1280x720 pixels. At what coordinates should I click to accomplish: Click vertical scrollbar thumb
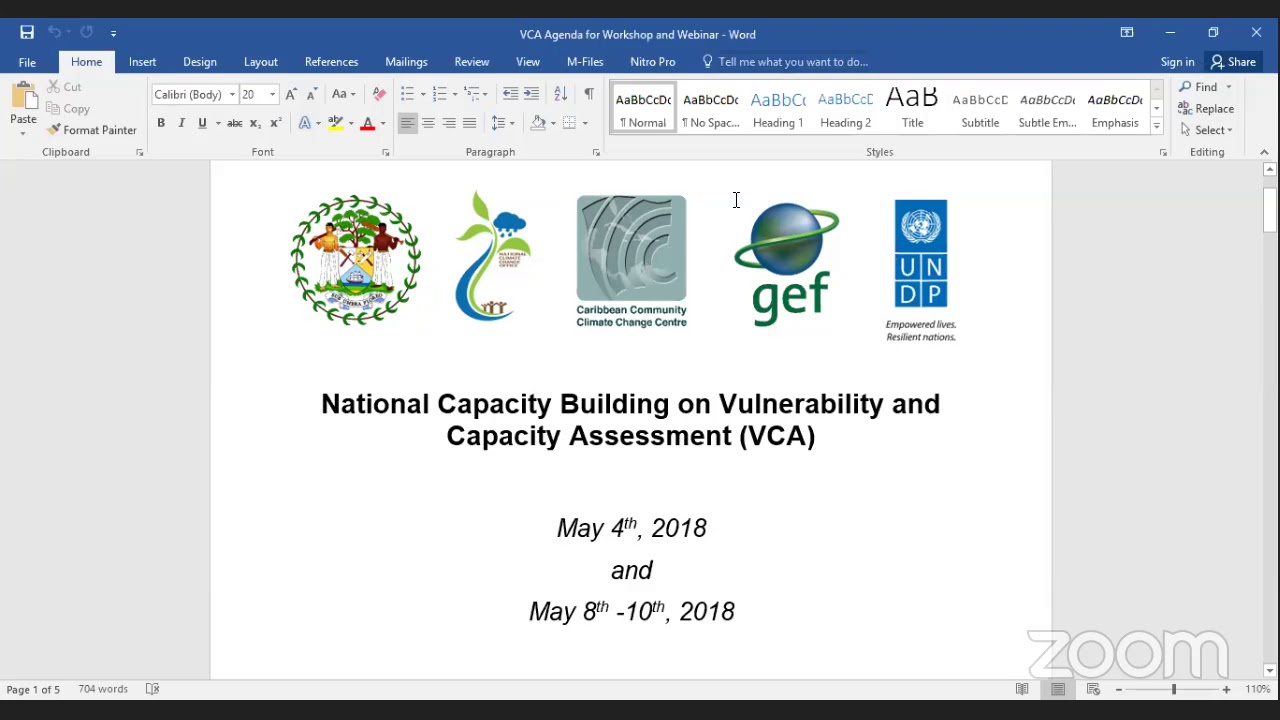[x=1270, y=210]
